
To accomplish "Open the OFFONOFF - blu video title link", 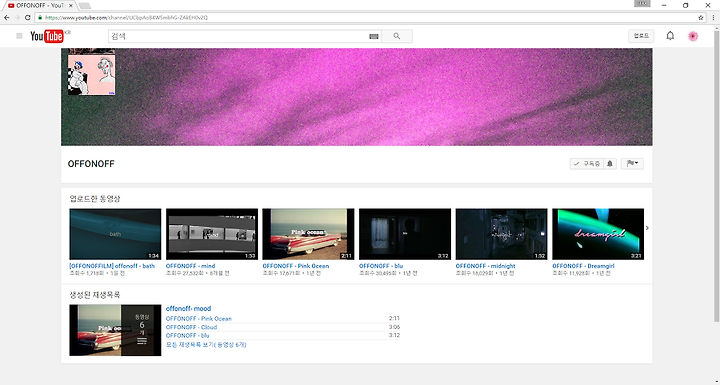I will (381, 266).
